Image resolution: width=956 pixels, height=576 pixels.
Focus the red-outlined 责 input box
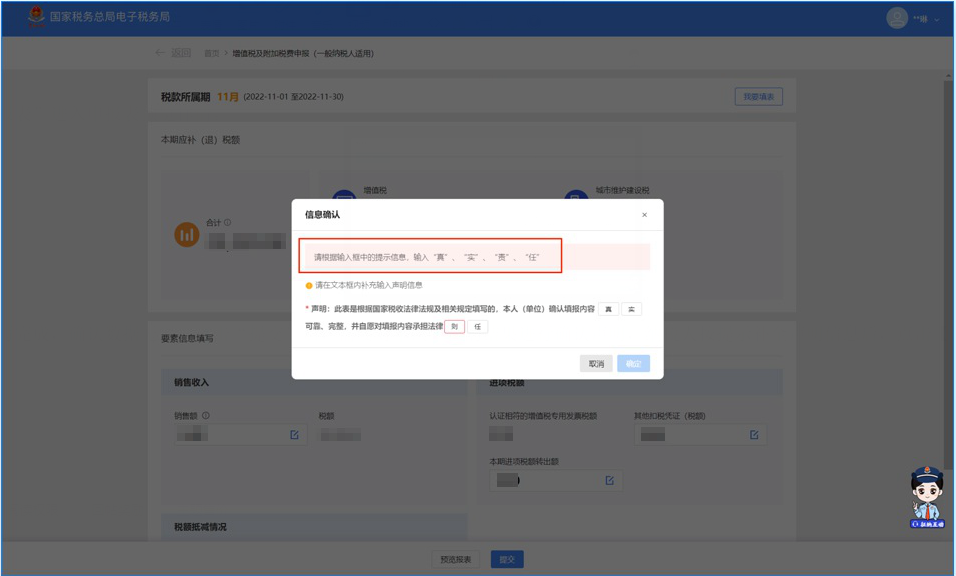(x=454, y=327)
